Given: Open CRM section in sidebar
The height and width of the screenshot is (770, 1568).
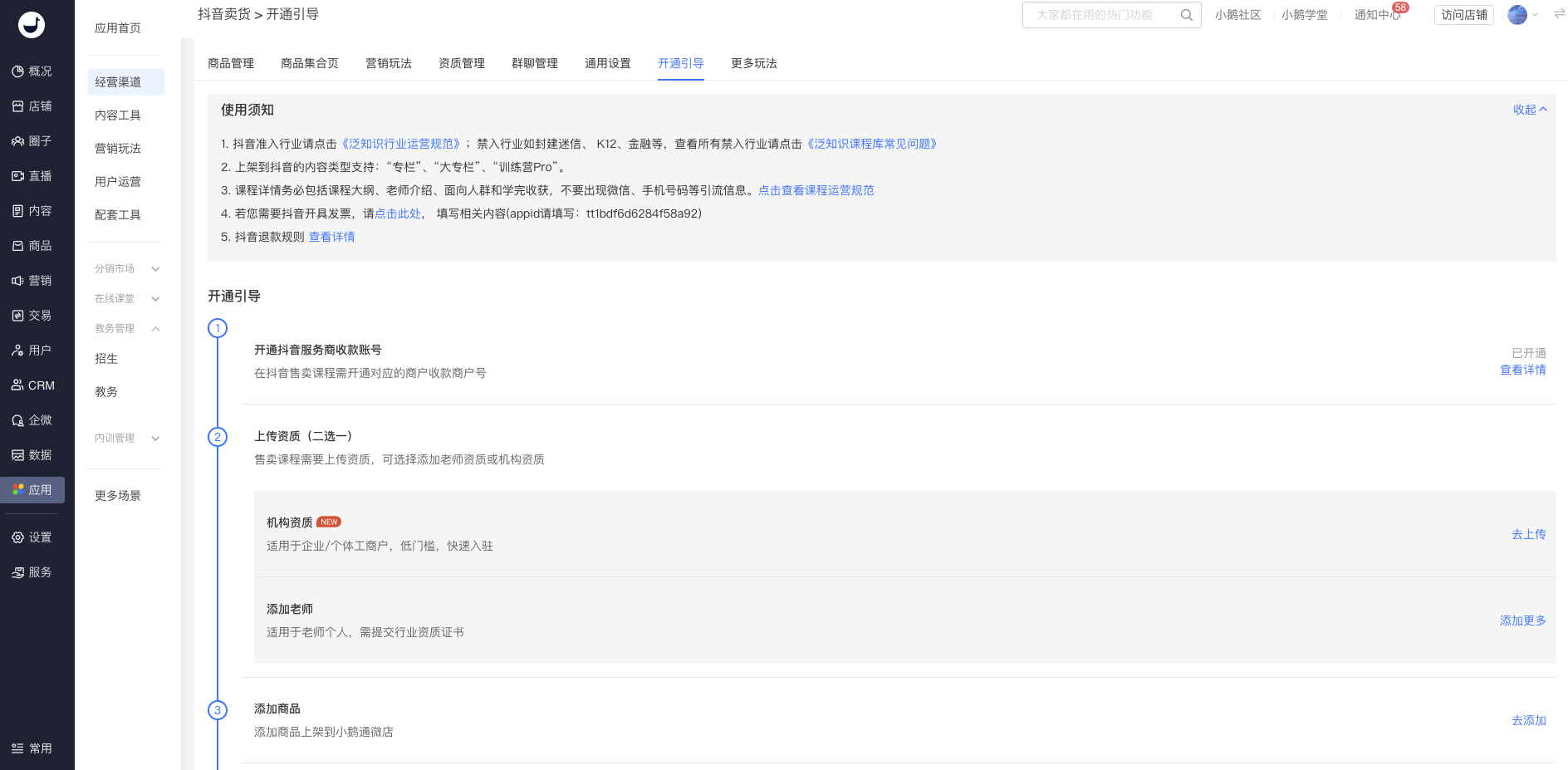Looking at the screenshot, I should pyautogui.click(x=32, y=385).
